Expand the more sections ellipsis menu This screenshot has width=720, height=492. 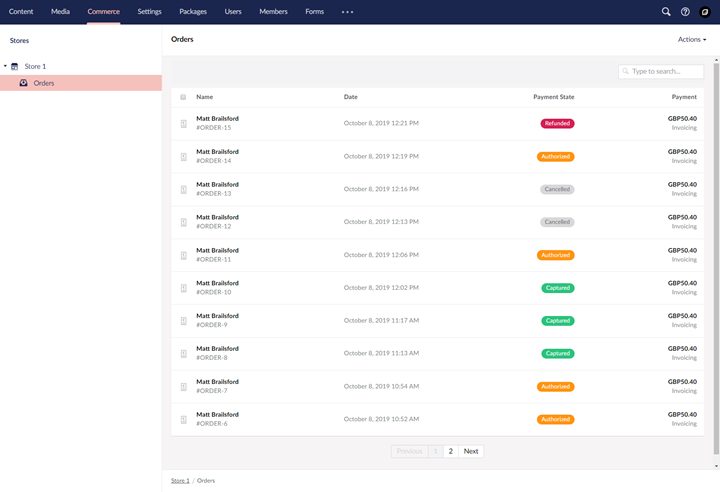[x=348, y=12]
